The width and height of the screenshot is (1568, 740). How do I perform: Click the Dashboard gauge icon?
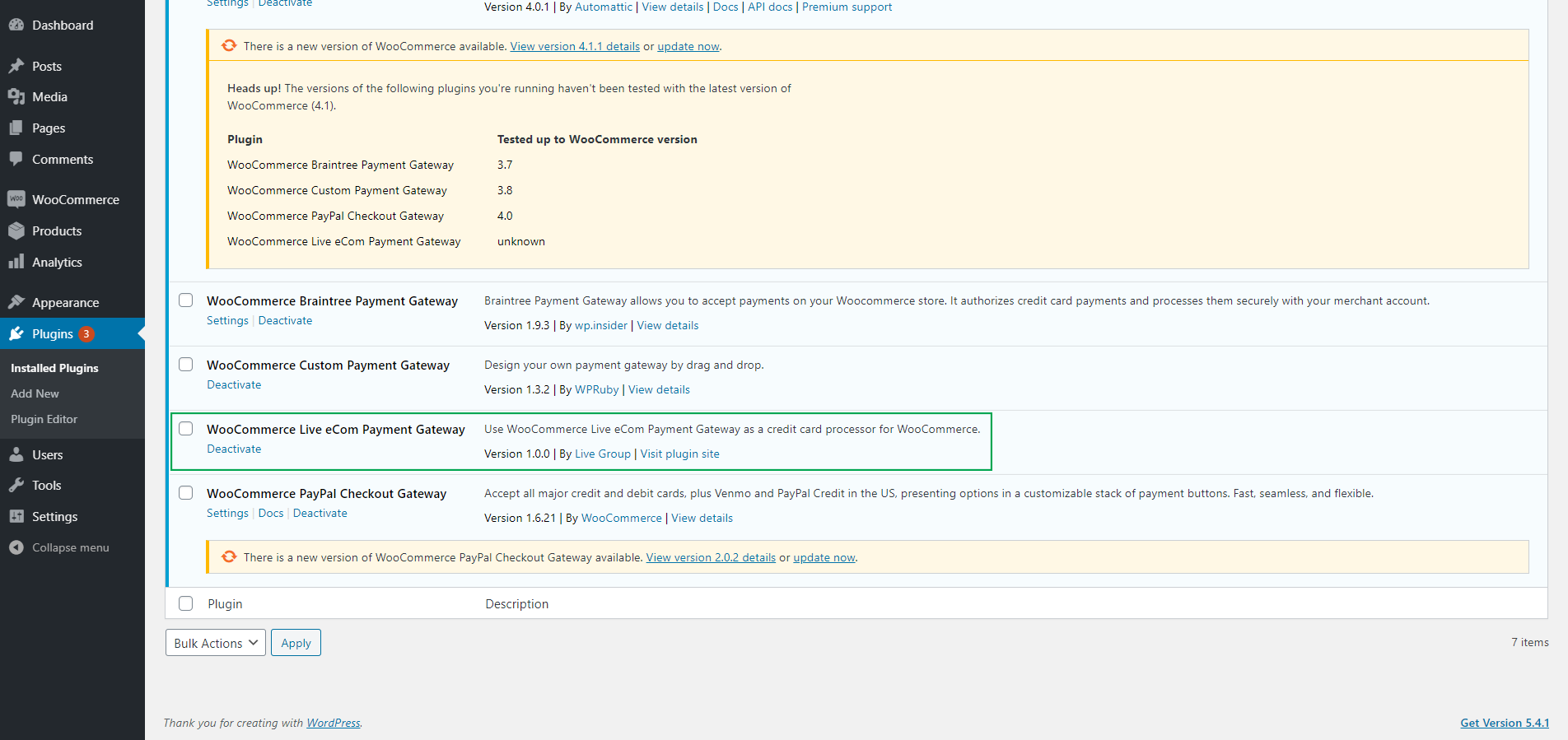(16, 25)
